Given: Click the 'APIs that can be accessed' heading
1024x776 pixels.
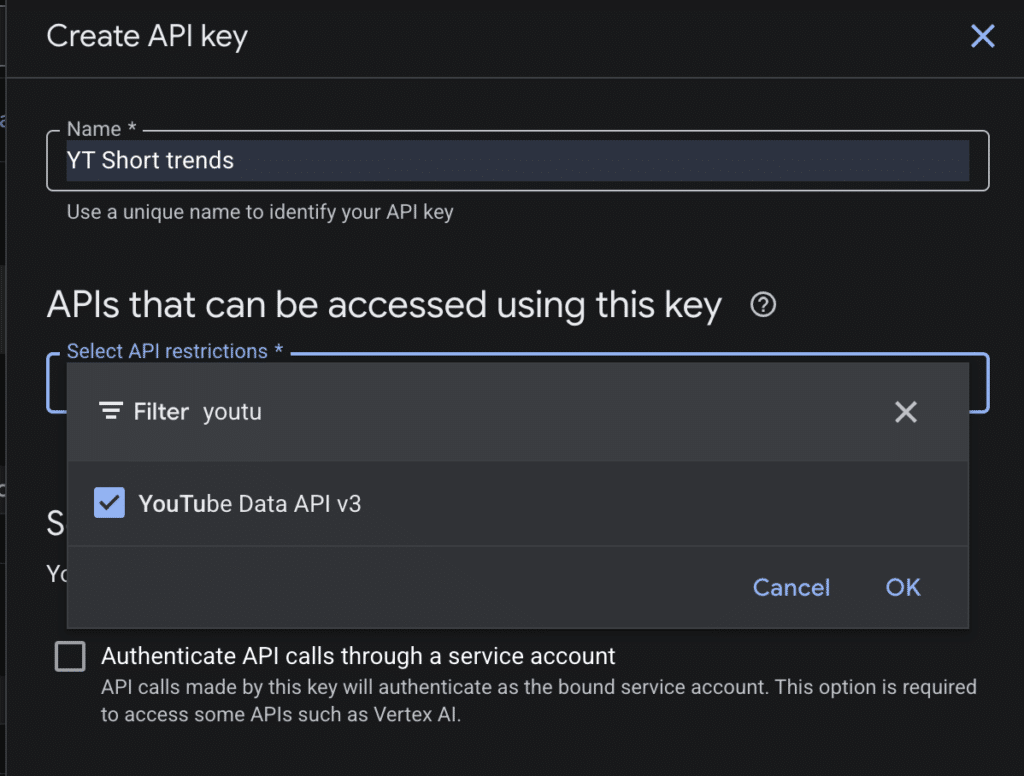Looking at the screenshot, I should click(384, 305).
